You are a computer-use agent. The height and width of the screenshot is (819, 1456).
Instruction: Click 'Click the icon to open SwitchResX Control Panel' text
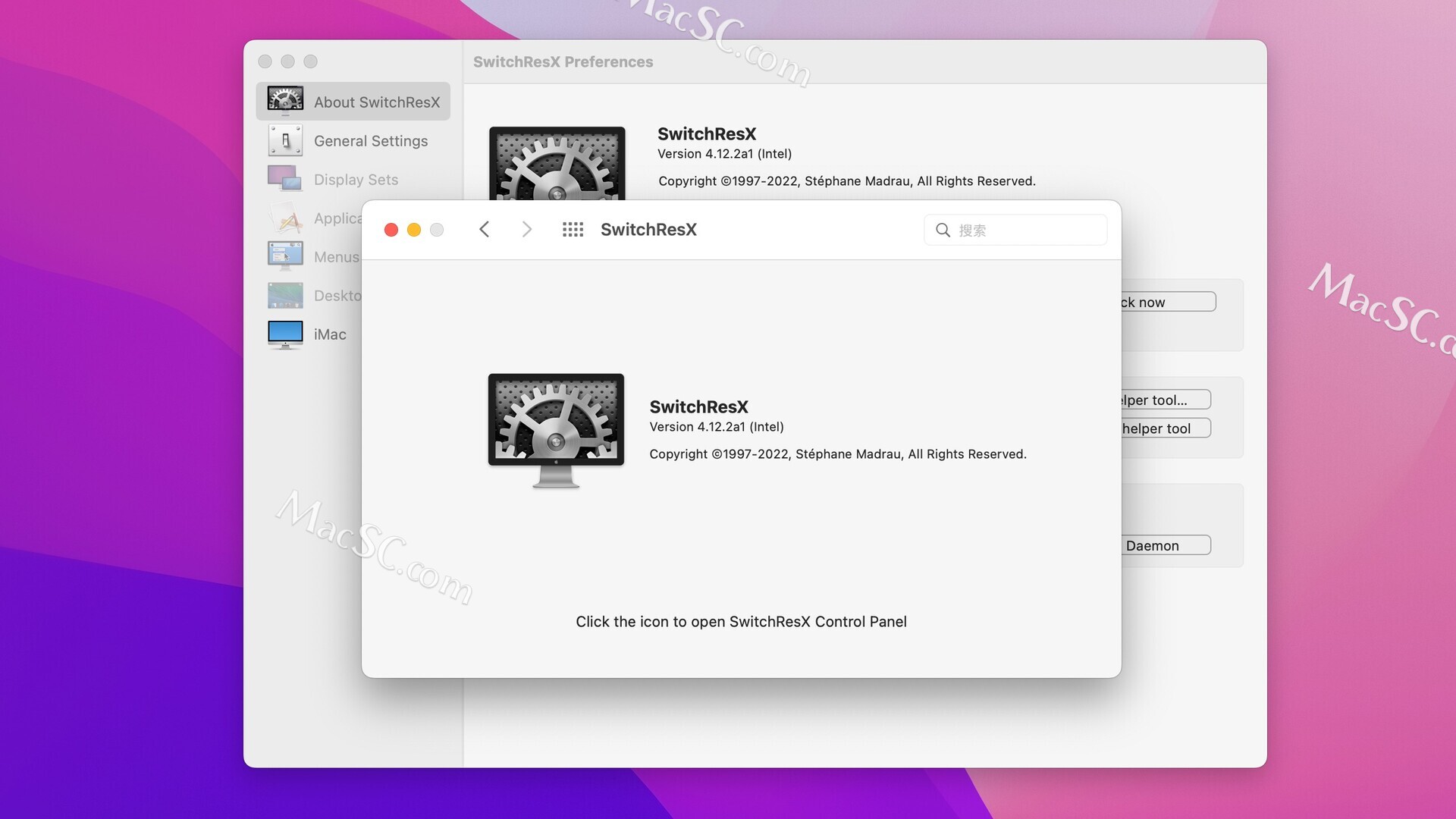coord(741,622)
